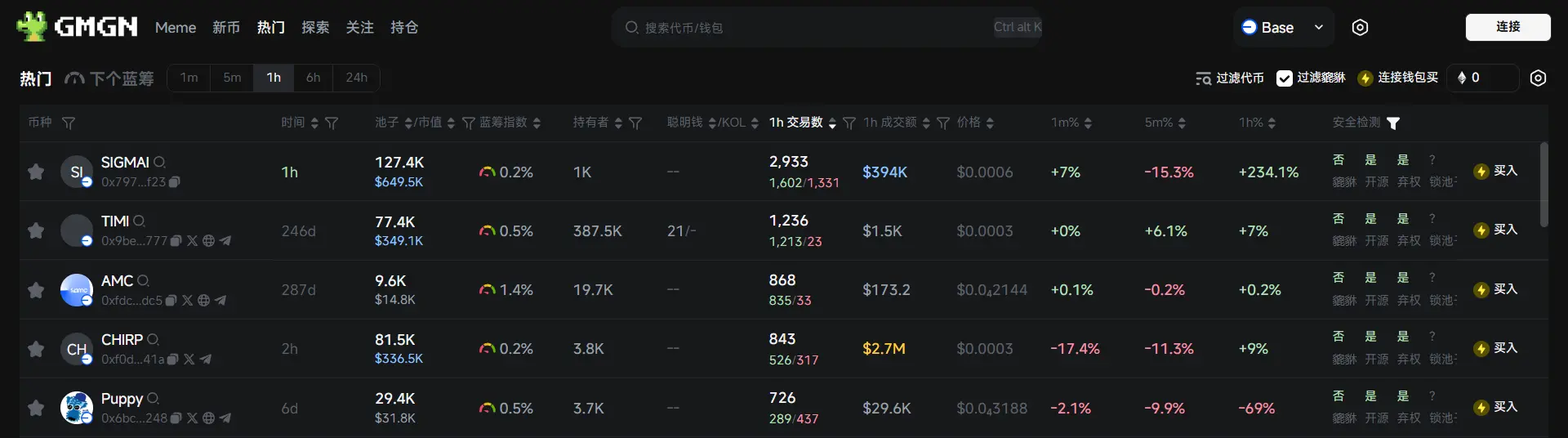This screenshot has height=438, width=1568.
Task: Select the 6h timeframe tab
Action: pos(314,78)
